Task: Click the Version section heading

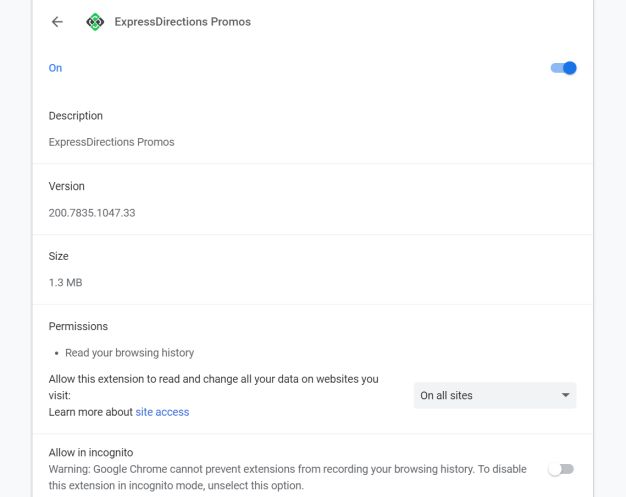Action: [x=67, y=186]
